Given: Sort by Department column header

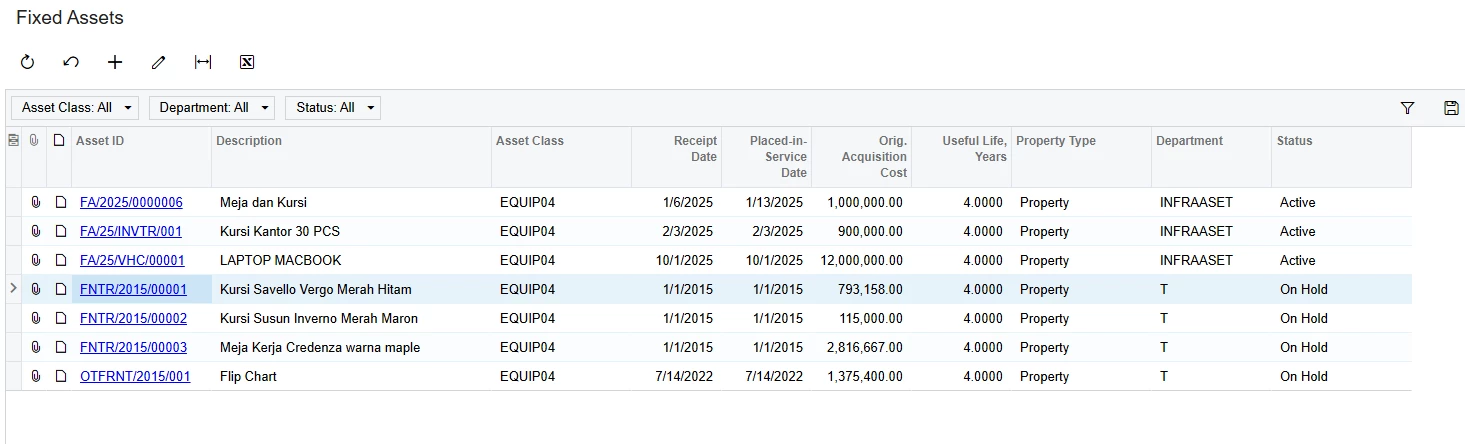Looking at the screenshot, I should click(1211, 157).
